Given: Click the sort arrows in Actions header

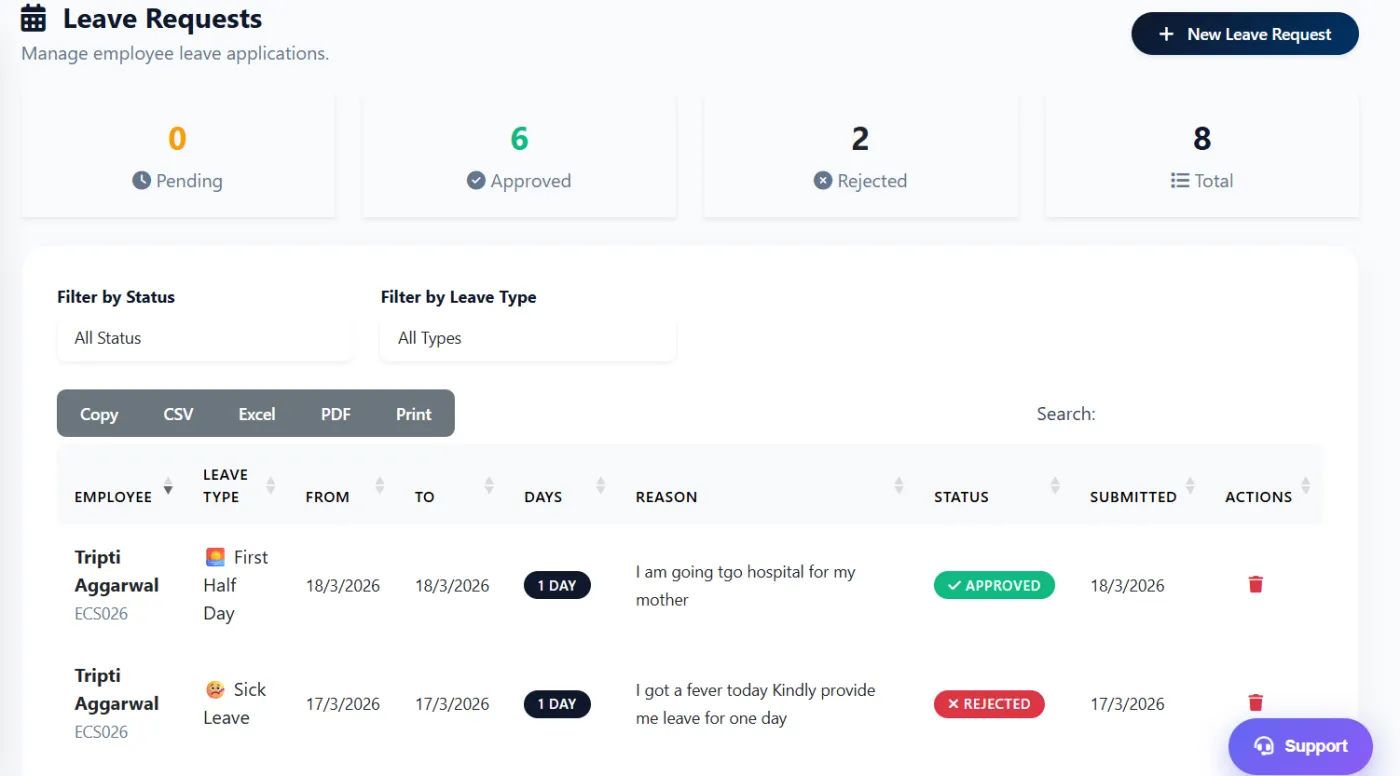Looking at the screenshot, I should (1305, 485).
